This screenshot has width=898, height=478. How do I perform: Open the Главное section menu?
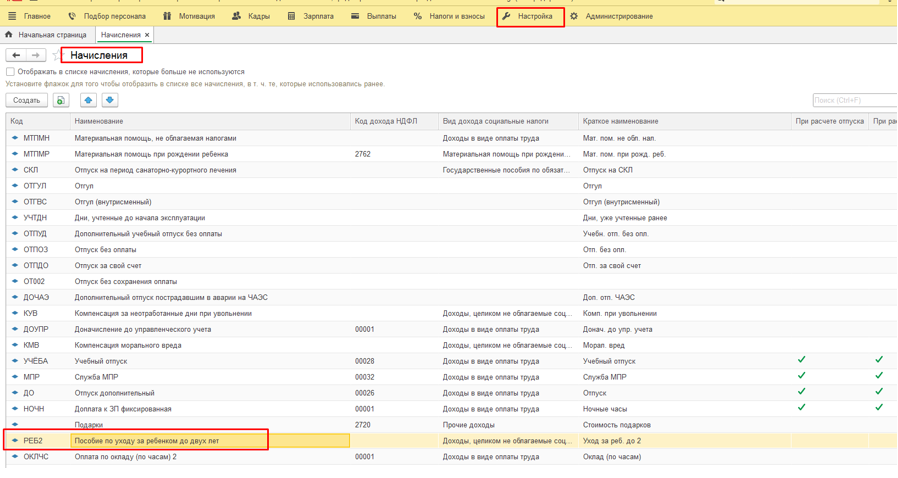(30, 16)
